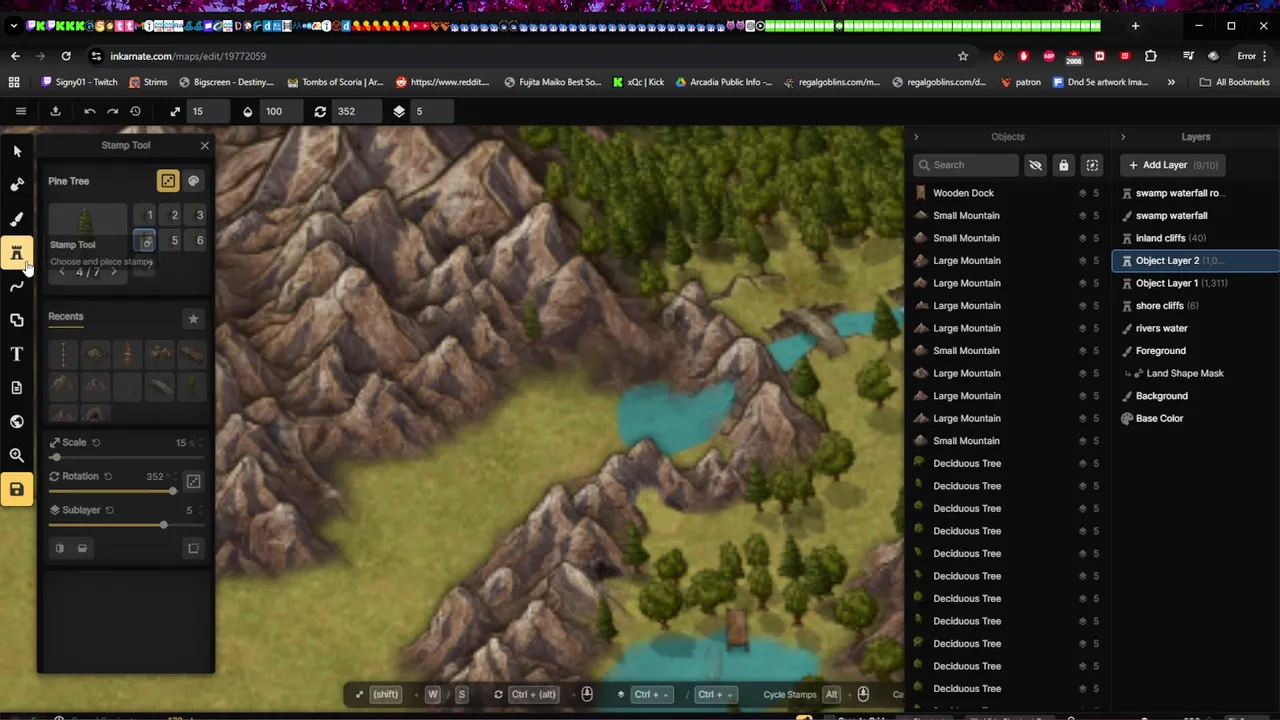Image resolution: width=1280 pixels, height=720 pixels.
Task: Select the arrow Select tool
Action: click(17, 151)
